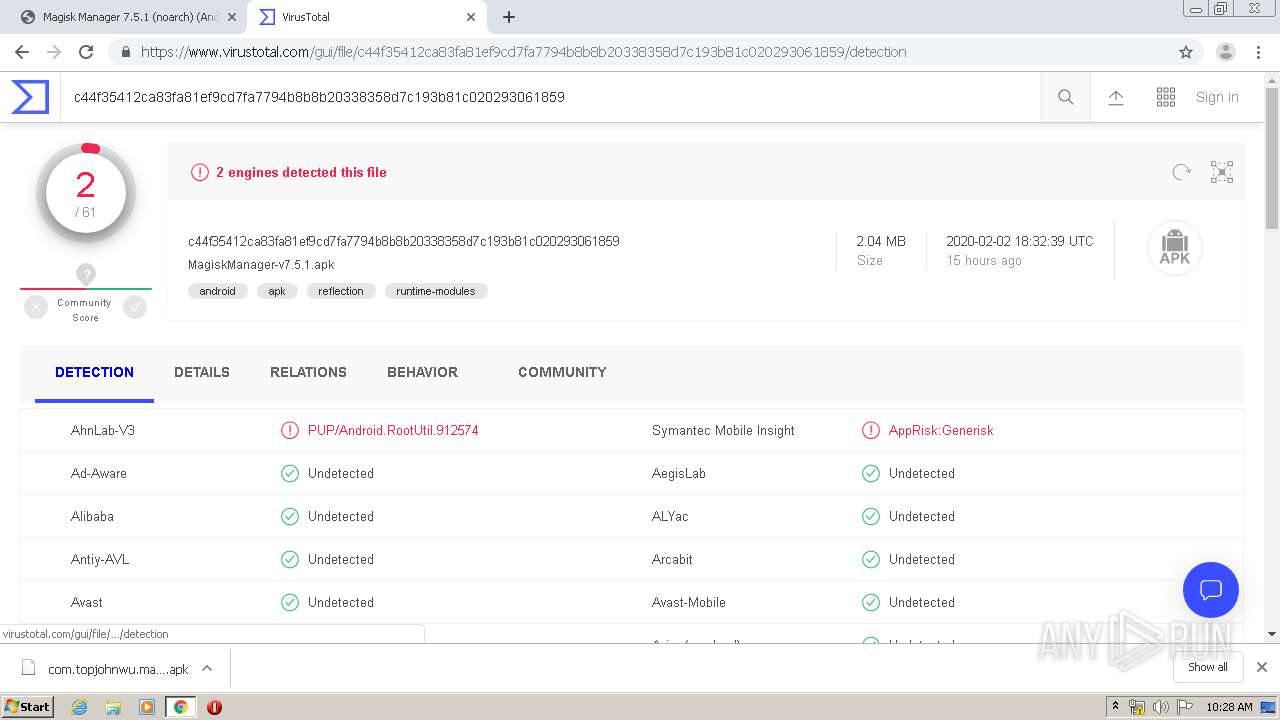1280x720 pixels.
Task: Click the browser back arrow
Action: (22, 52)
